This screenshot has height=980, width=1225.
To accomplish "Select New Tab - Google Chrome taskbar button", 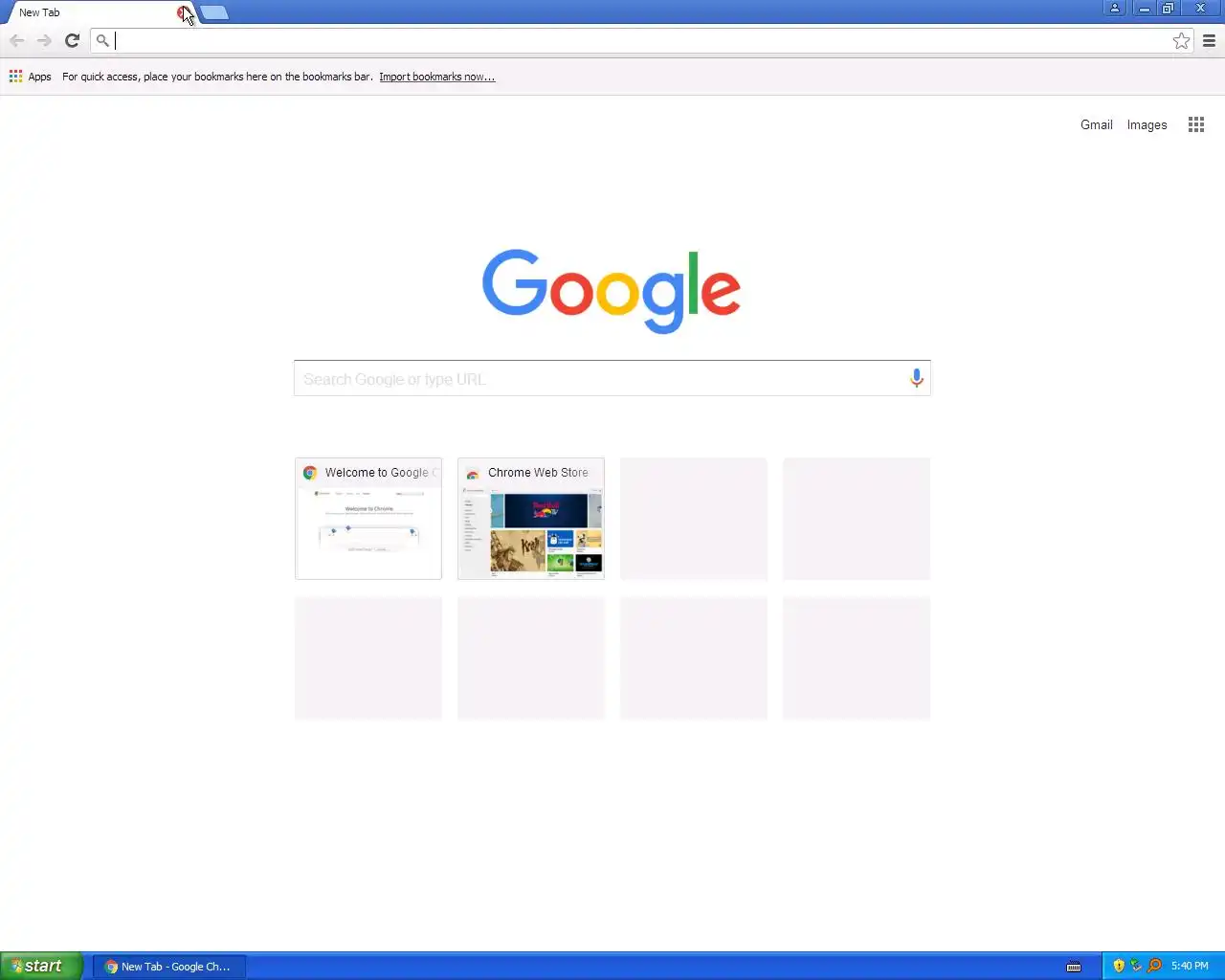I will tap(168, 967).
